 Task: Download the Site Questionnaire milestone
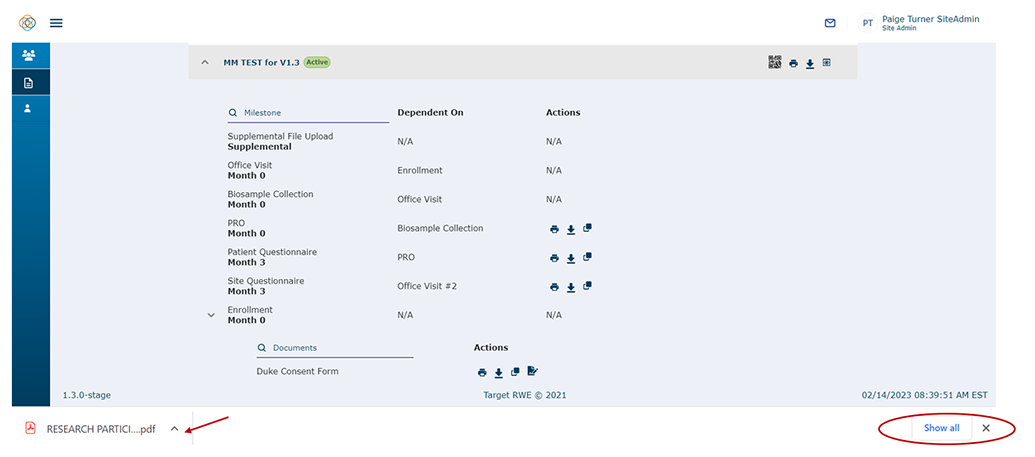[571, 288]
